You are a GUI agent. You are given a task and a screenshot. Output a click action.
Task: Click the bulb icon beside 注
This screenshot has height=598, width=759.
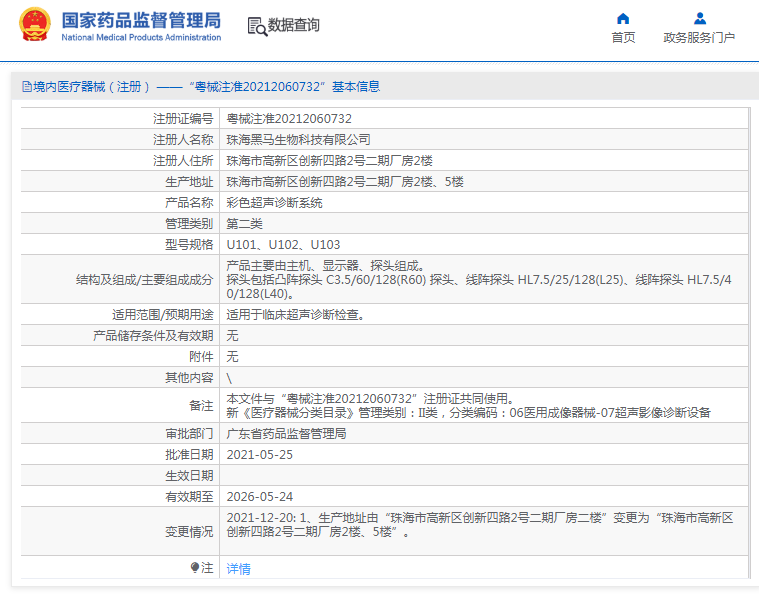(x=195, y=567)
